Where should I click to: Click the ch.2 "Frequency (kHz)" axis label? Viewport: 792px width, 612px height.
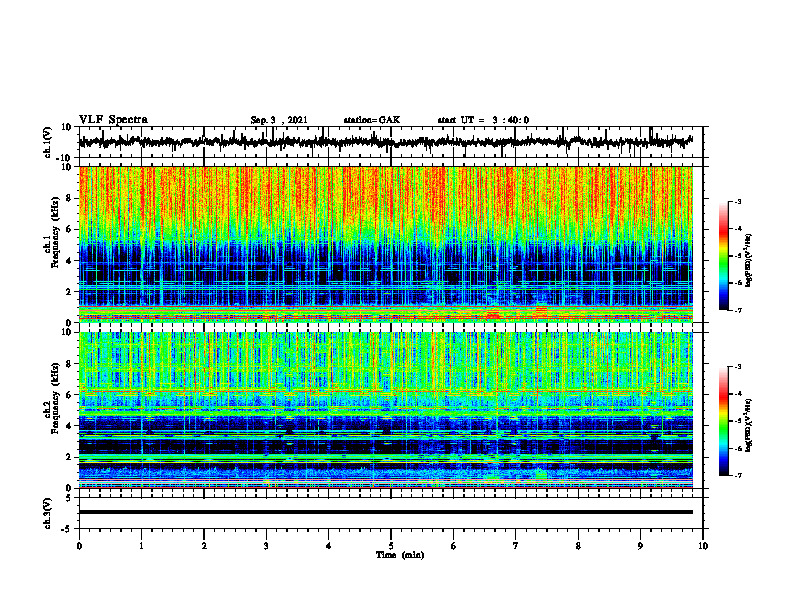pos(55,398)
